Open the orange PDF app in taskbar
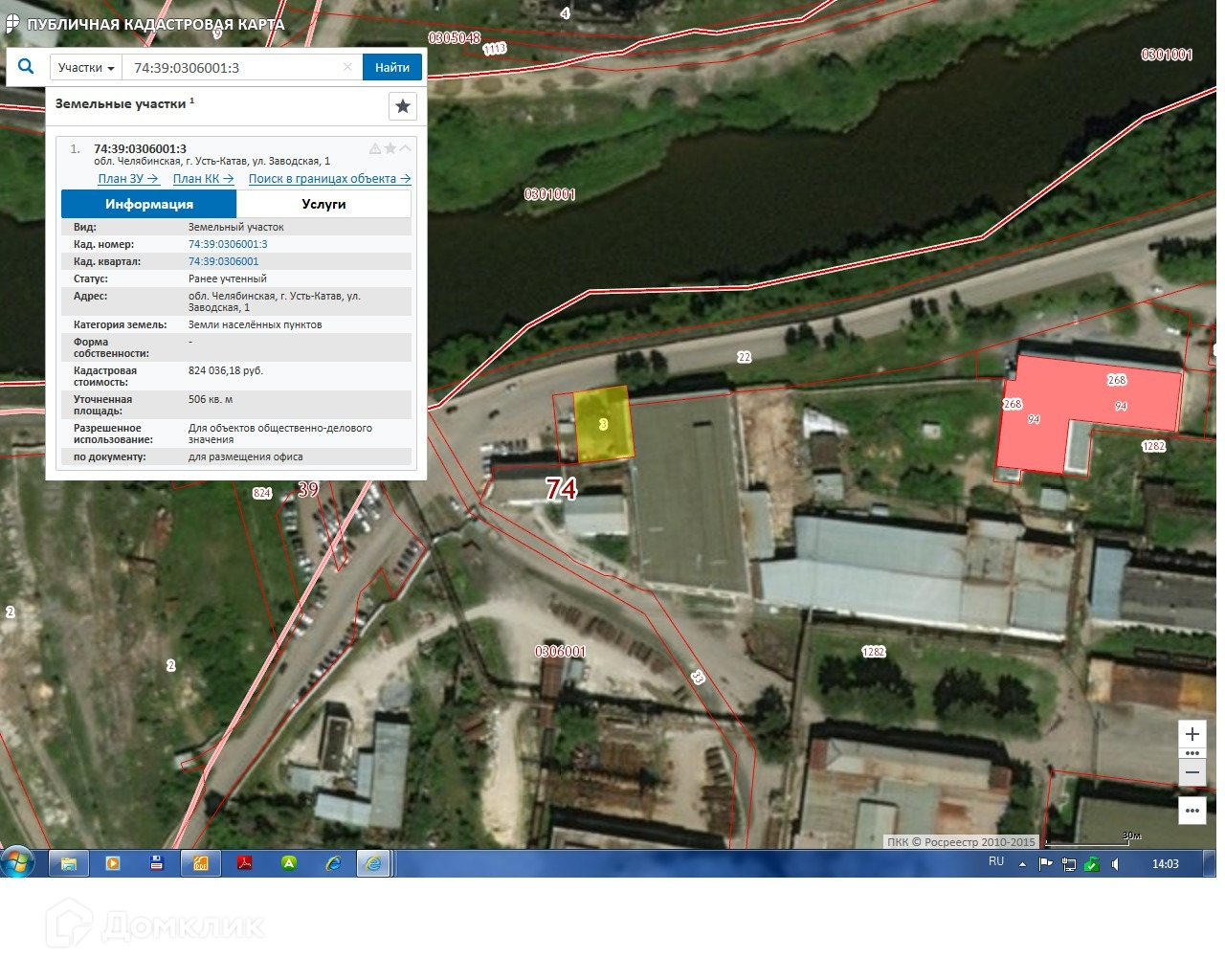Screen dimensions: 1225x980 tap(201, 863)
